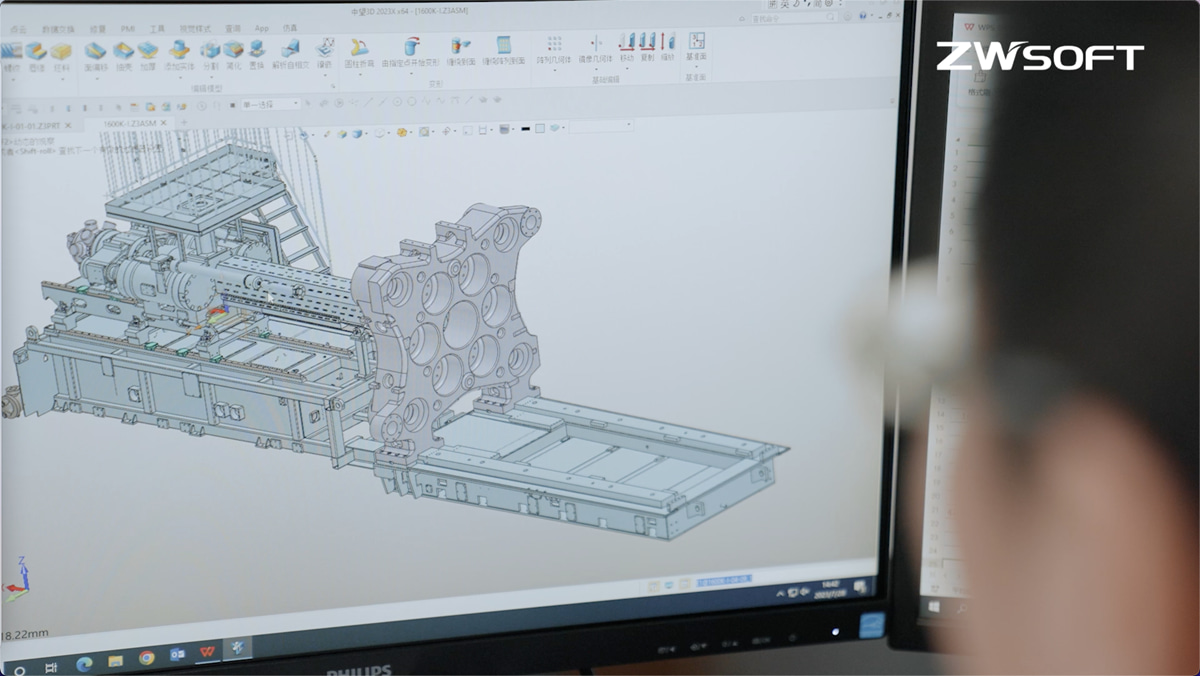The width and height of the screenshot is (1200, 676).
Task: Click the light-blue swatch in view toolbar
Action: (x=539, y=127)
